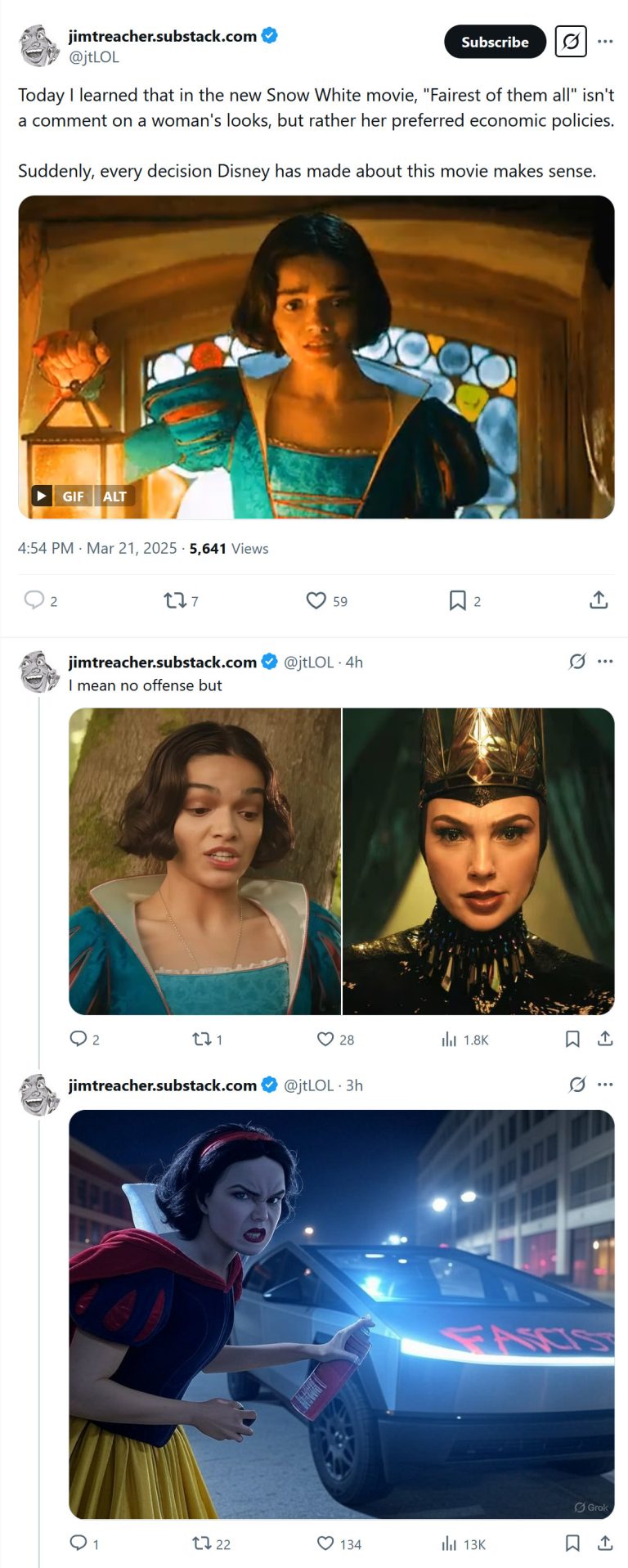Click the blue verified badge on the username
Viewport: 628px width, 1568px height.
(269, 36)
